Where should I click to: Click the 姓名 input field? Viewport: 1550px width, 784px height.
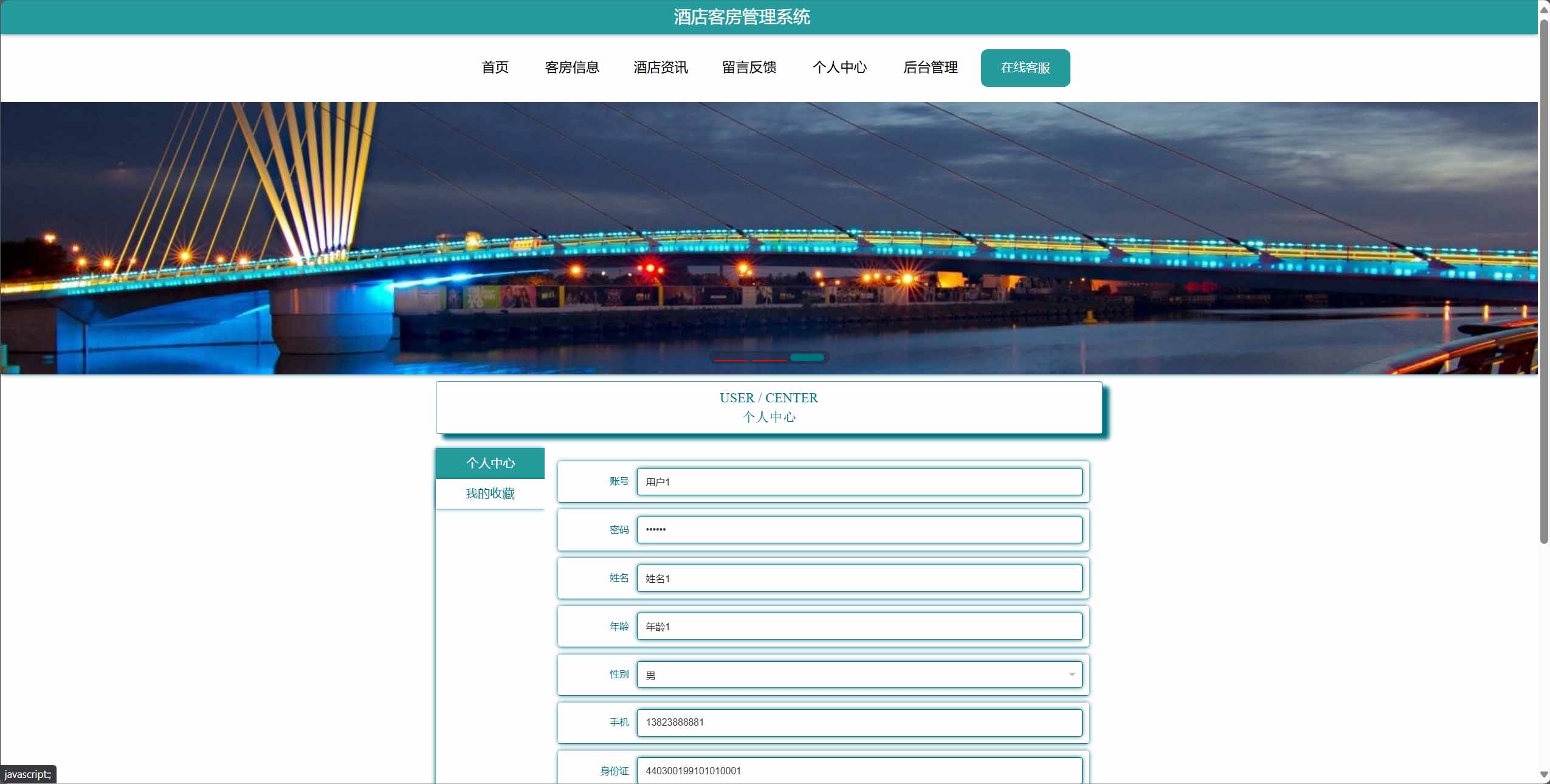[859, 578]
